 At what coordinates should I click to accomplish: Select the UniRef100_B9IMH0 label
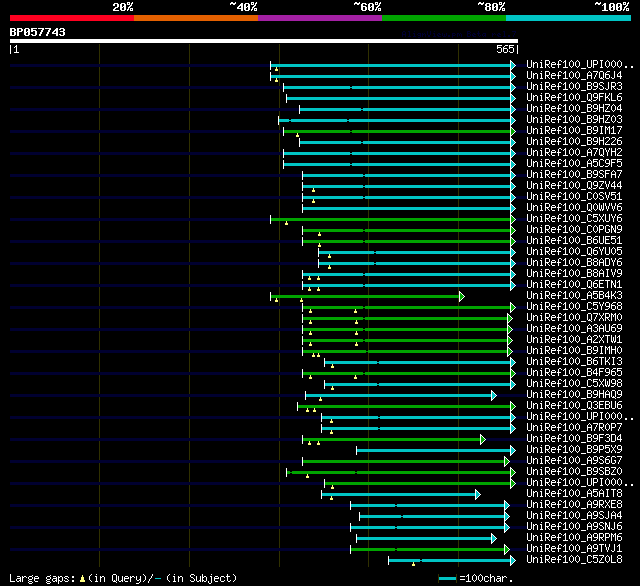574,351
